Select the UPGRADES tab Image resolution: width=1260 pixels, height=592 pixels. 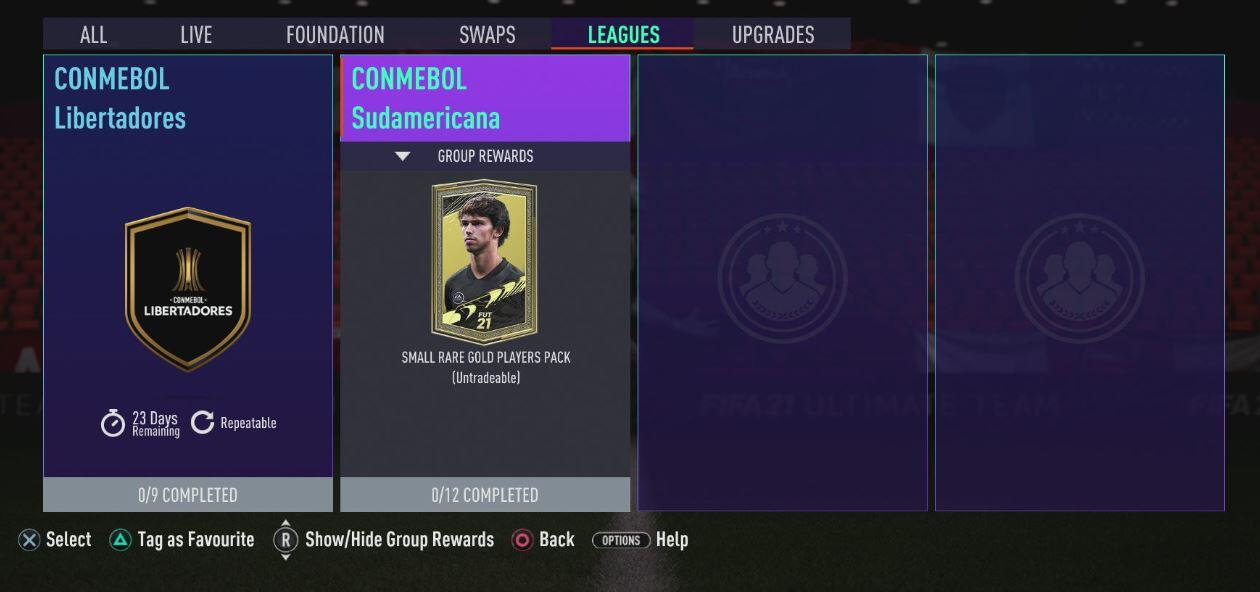point(773,34)
